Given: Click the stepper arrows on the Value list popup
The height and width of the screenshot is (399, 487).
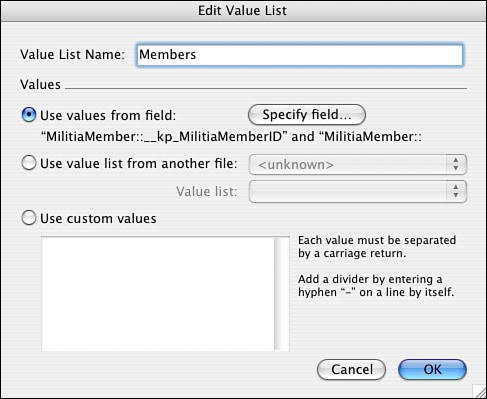Looking at the screenshot, I should coord(456,191).
